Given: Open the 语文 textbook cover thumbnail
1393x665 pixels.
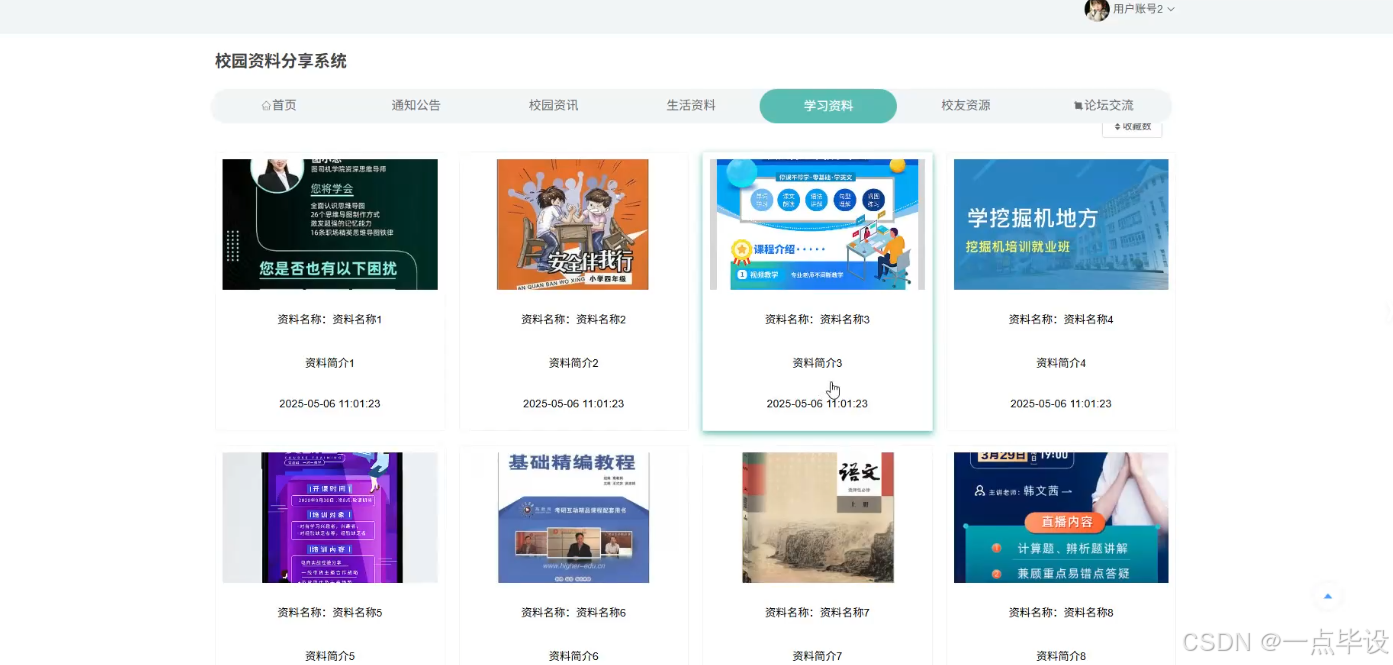Looking at the screenshot, I should (x=818, y=517).
